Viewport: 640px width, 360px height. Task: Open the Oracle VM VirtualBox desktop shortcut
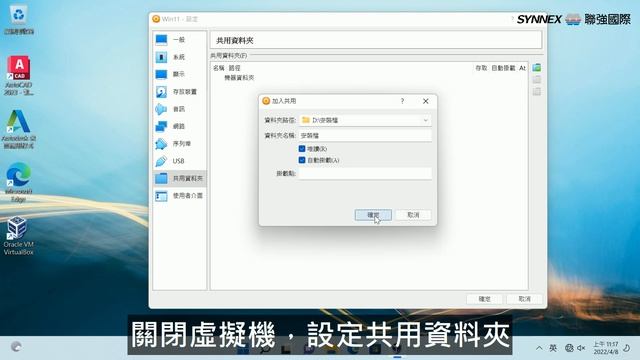point(19,236)
